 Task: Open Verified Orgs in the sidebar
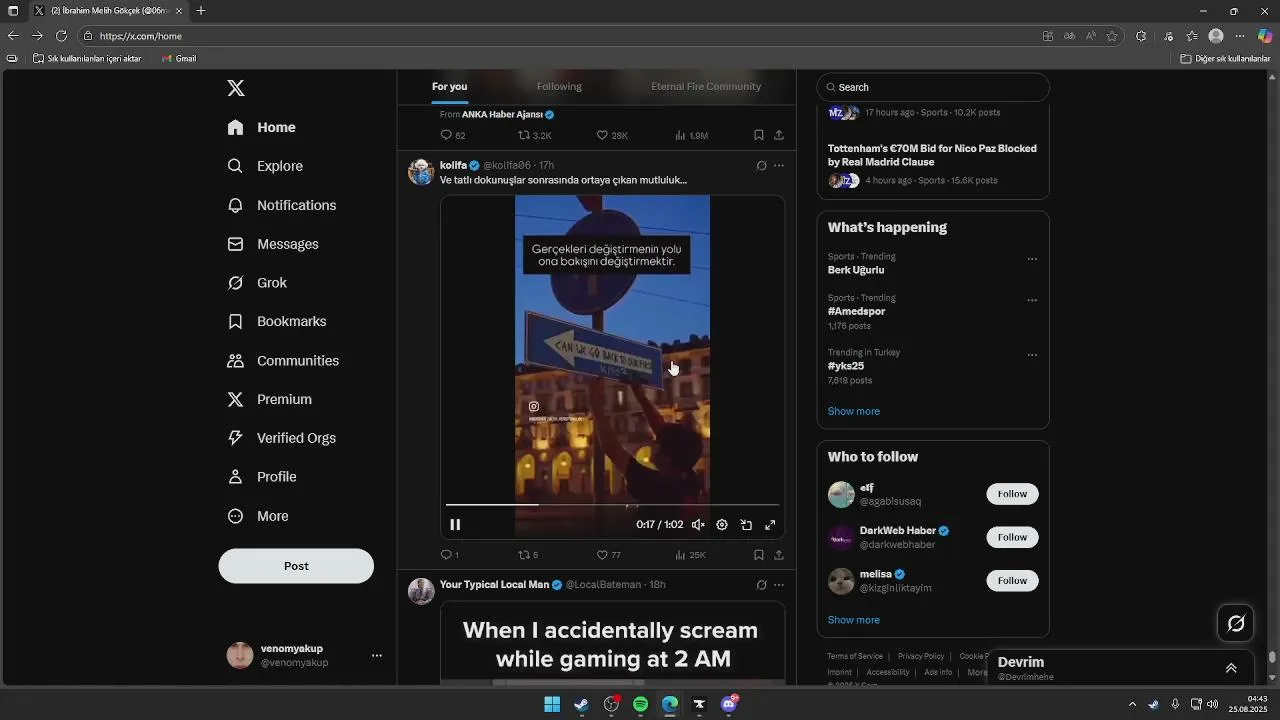click(x=281, y=438)
